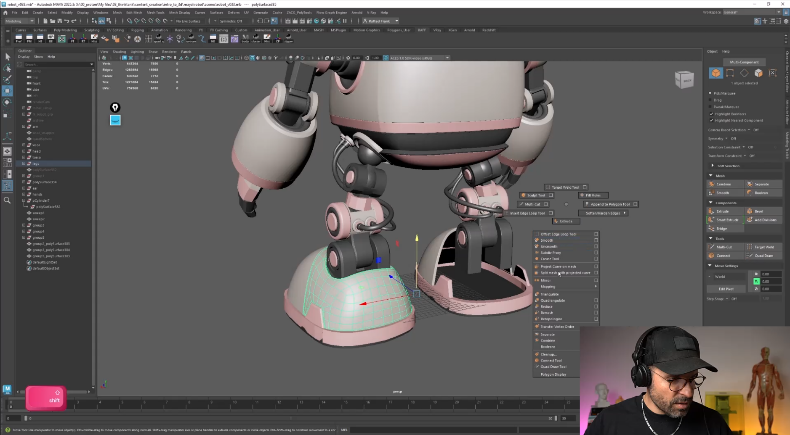Click the Smooth icon in Modeling Toolkit Mesh section
Image resolution: width=790 pixels, height=435 pixels.
pyautogui.click(x=712, y=193)
